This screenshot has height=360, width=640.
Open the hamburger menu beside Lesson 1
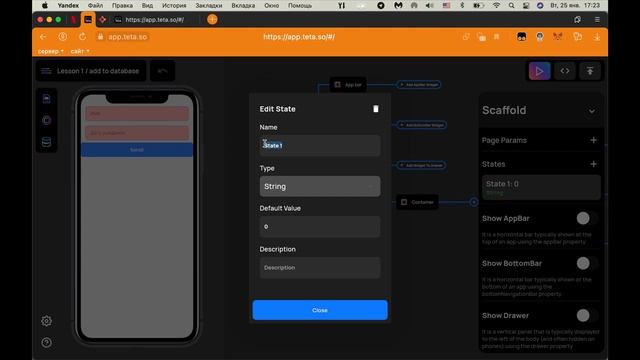46,71
